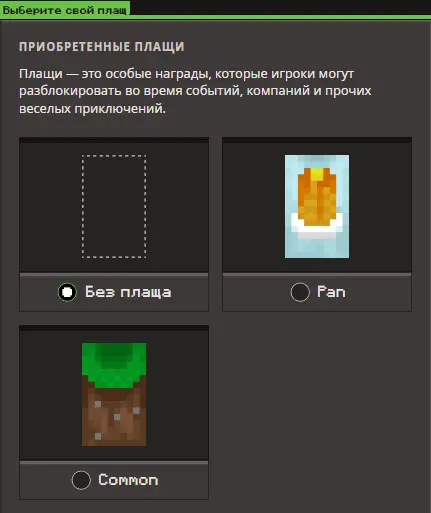Click the yellow butter atop the pancake stack
Image resolution: width=431 pixels, height=513 pixels.
pos(317,173)
